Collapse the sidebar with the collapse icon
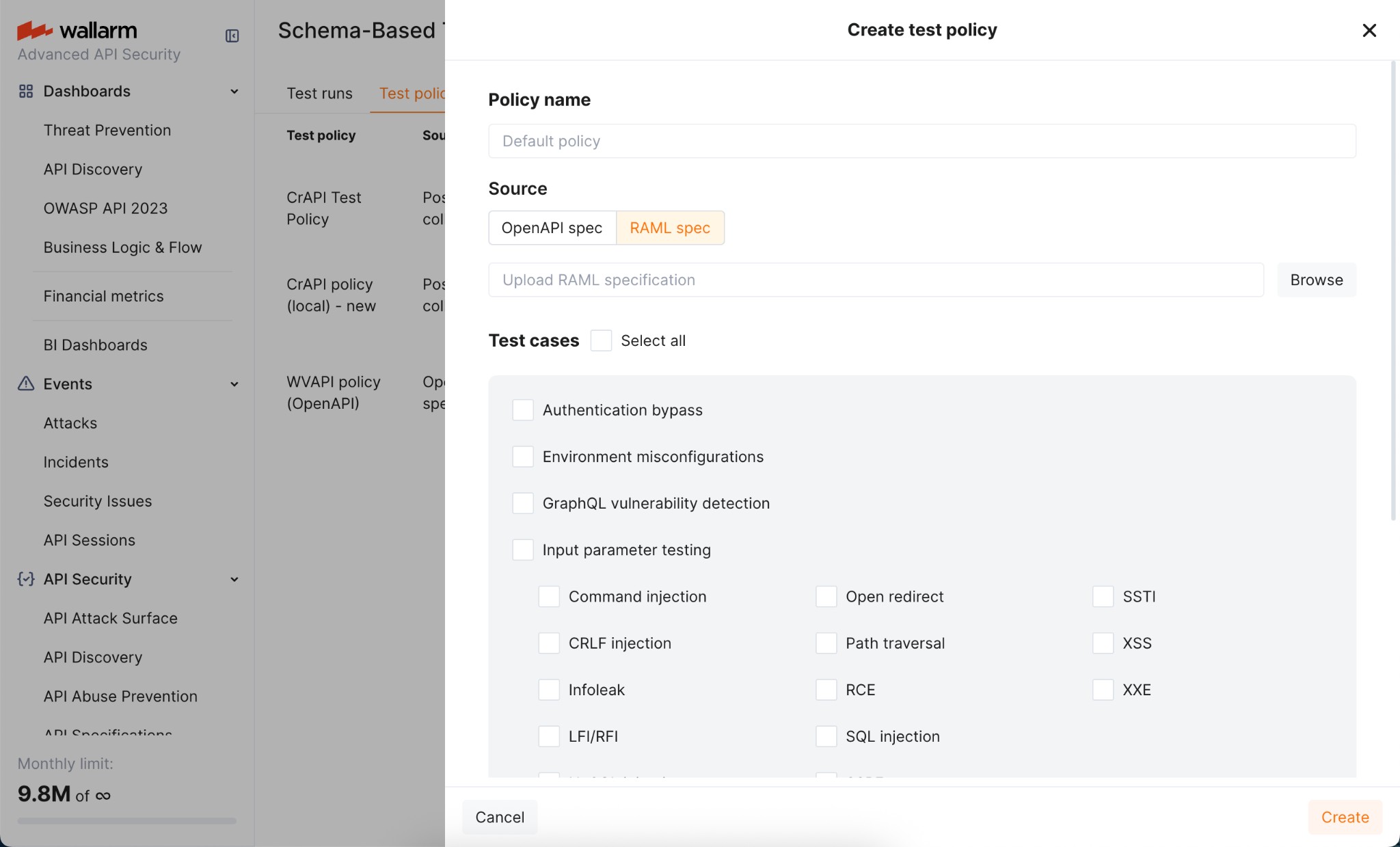This screenshot has height=847, width=1400. tap(232, 36)
